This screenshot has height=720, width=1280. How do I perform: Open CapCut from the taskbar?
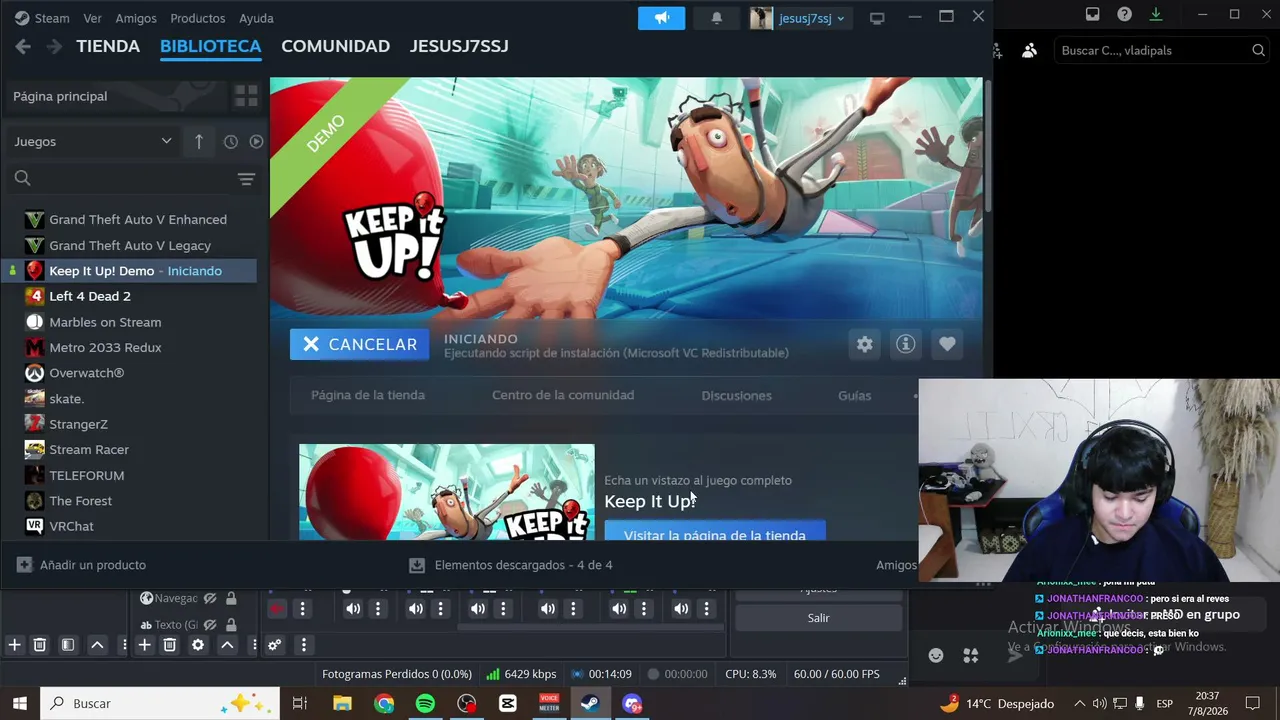click(x=508, y=703)
